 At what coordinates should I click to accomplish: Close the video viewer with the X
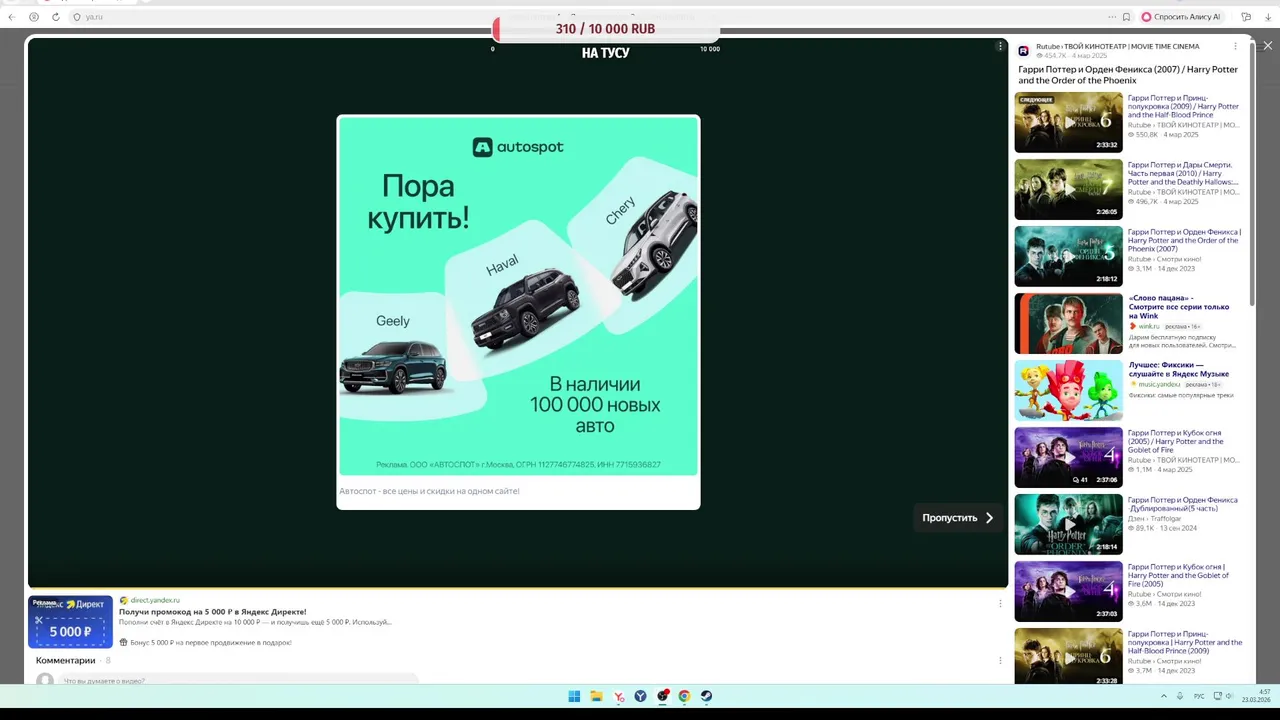point(1268,45)
